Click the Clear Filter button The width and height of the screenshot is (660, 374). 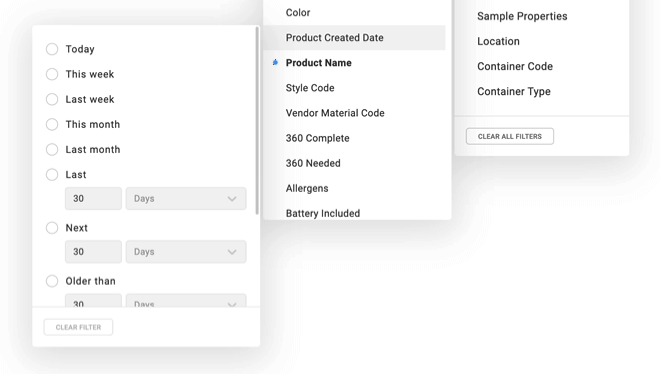pos(78,327)
